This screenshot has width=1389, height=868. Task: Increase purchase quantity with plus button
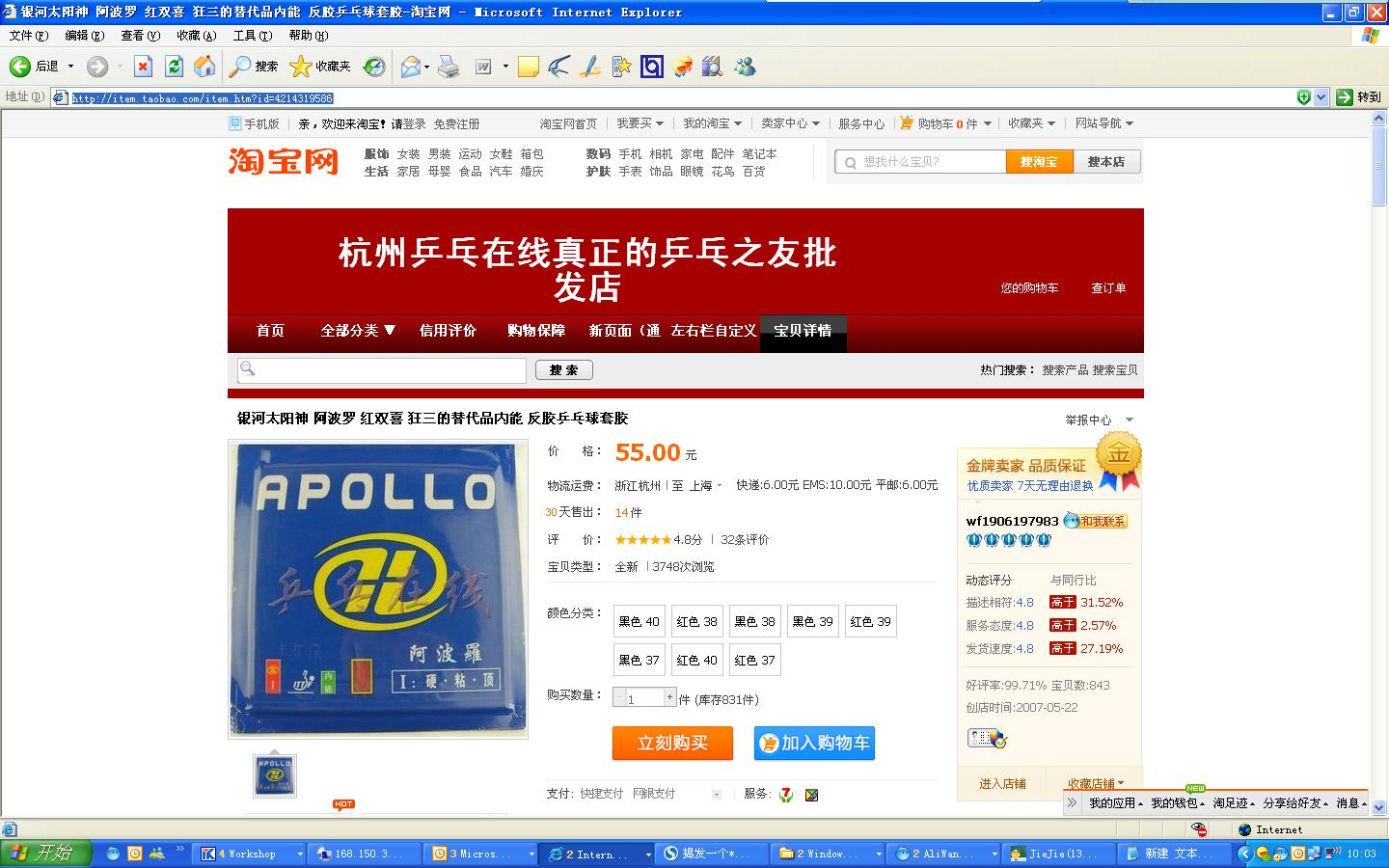click(669, 695)
